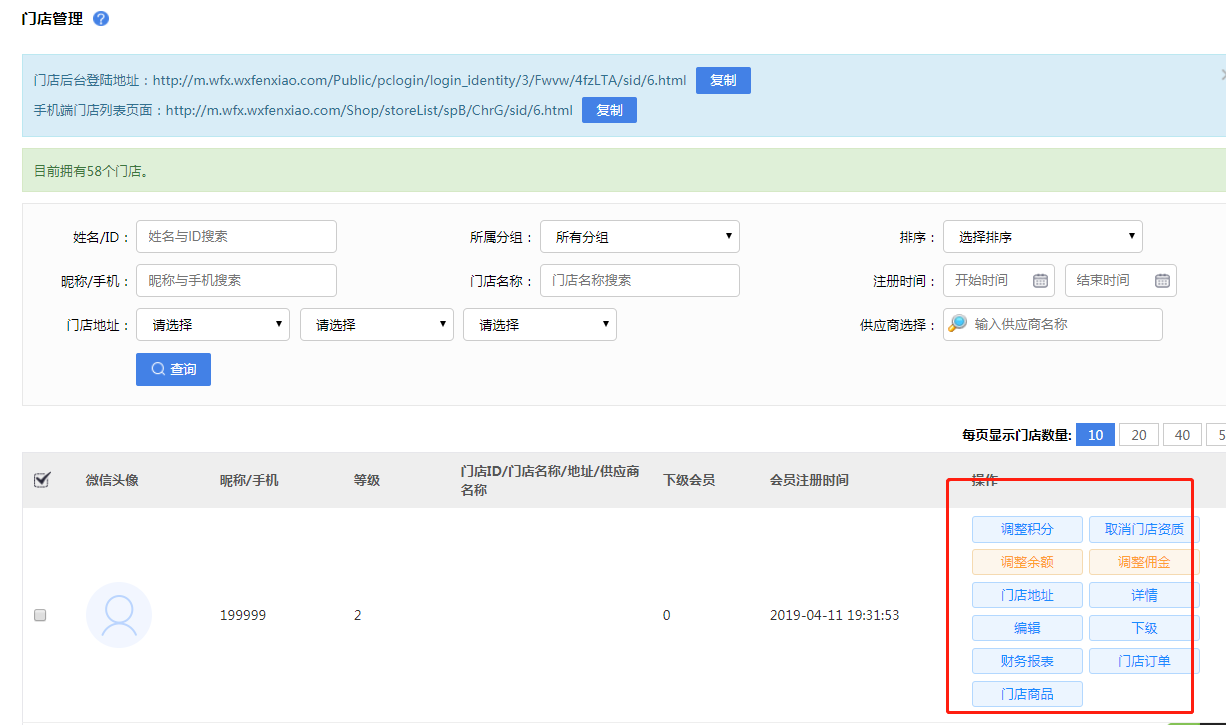Expand the 排序 sort dropdown

tap(1042, 237)
